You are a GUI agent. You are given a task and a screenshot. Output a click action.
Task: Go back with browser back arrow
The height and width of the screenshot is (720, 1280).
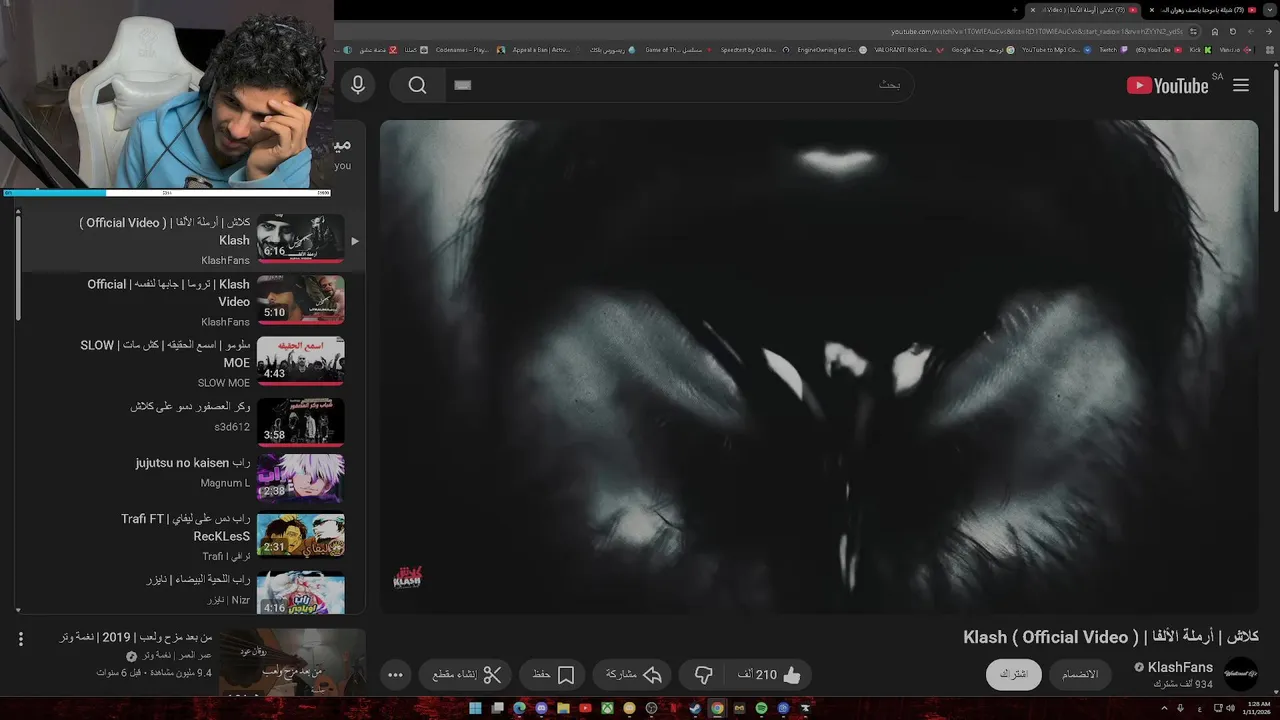(1269, 32)
